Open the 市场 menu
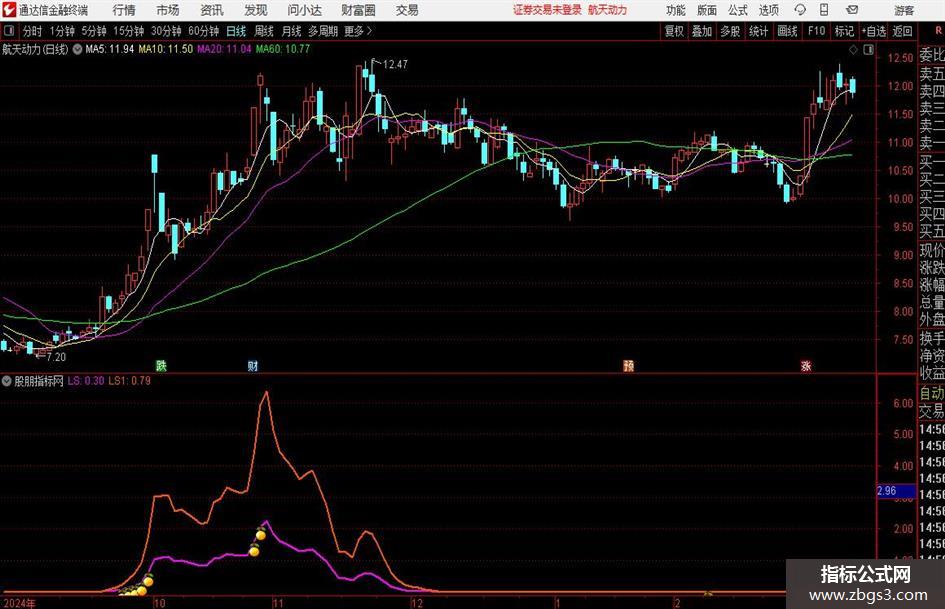This screenshot has height=609, width=945. [168, 10]
